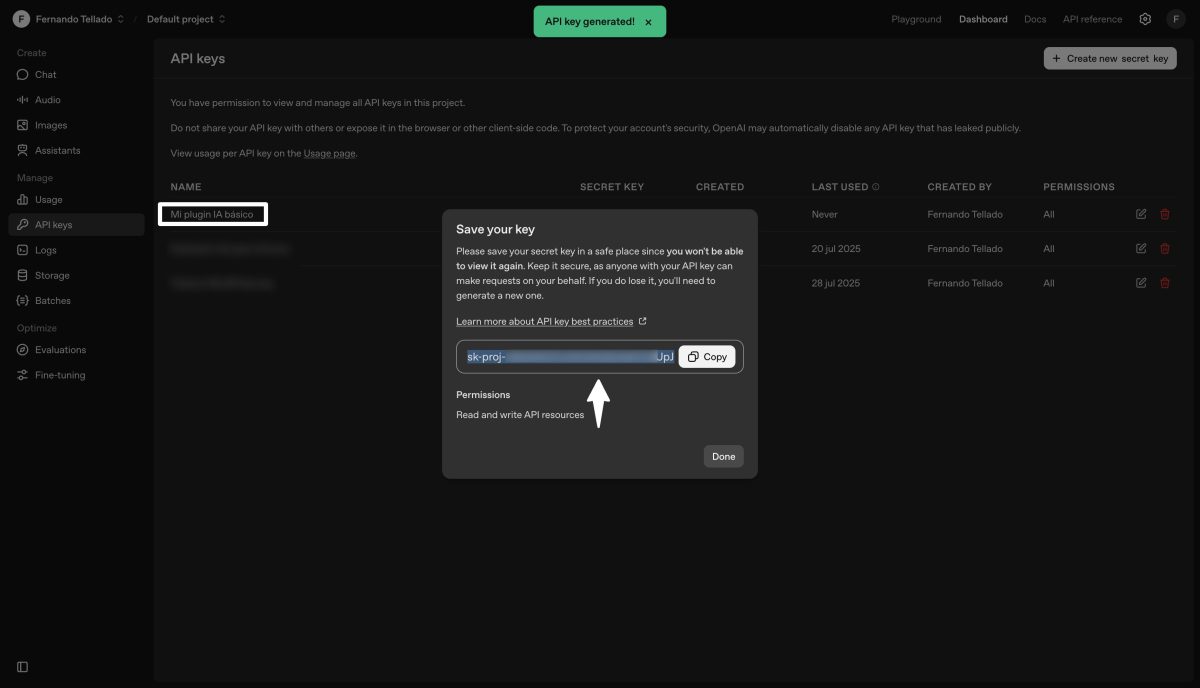
Task: Edit the 'Mi plugin IA básico' key name
Action: [x=1140, y=213]
